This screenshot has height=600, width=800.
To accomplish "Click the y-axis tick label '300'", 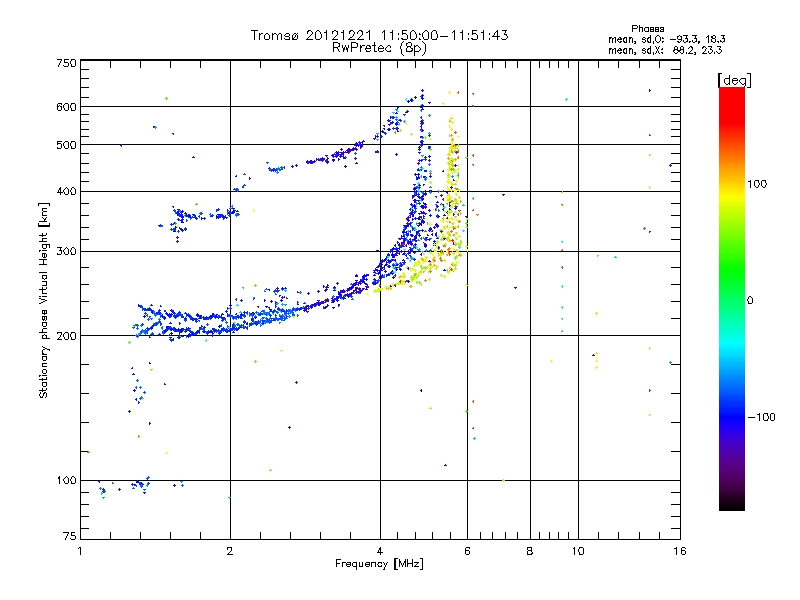I will click(x=66, y=251).
